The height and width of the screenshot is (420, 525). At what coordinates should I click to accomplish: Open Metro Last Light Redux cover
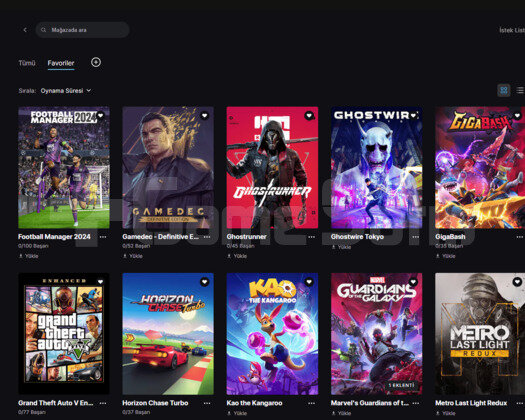(x=480, y=334)
